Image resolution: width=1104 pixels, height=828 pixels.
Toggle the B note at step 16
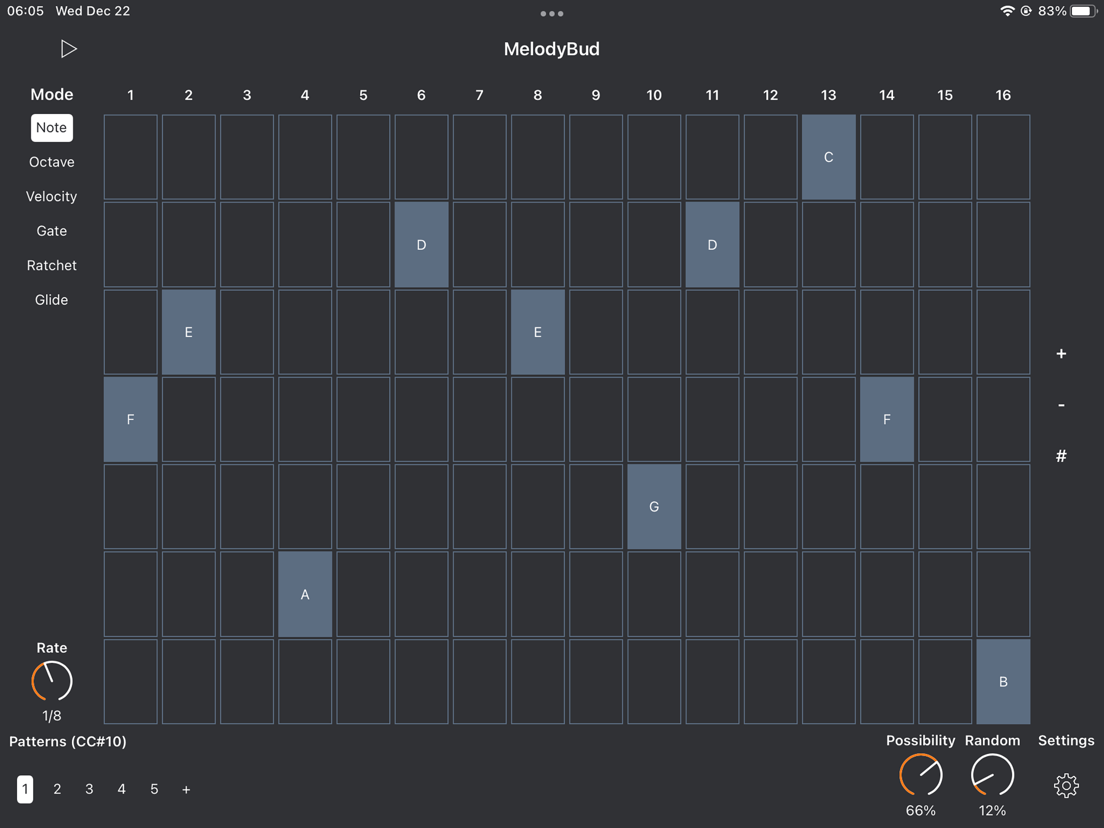point(1003,682)
